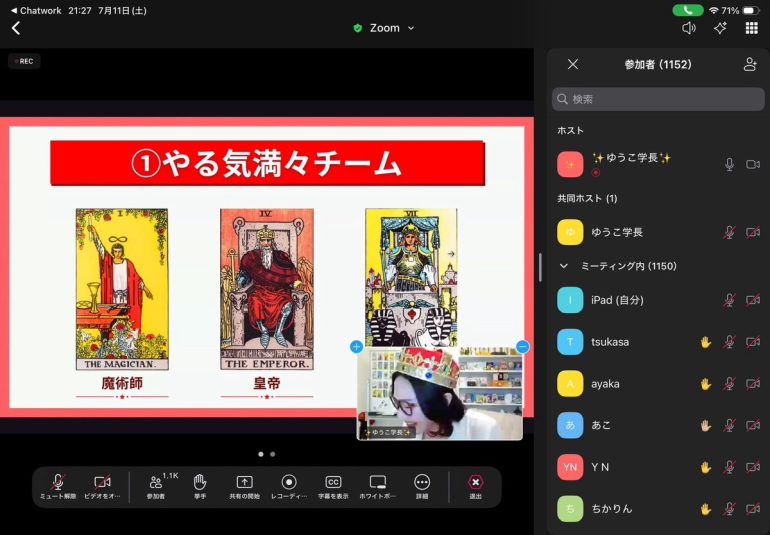Tap the blue minus on speaker thumbnail
Screen dimensions: 770x535
click(523, 347)
